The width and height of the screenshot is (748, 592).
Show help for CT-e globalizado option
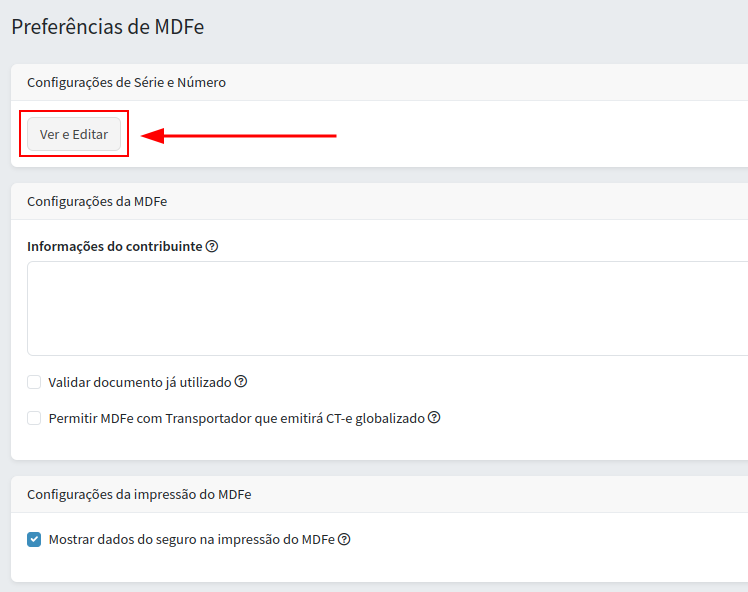pyautogui.click(x=434, y=418)
